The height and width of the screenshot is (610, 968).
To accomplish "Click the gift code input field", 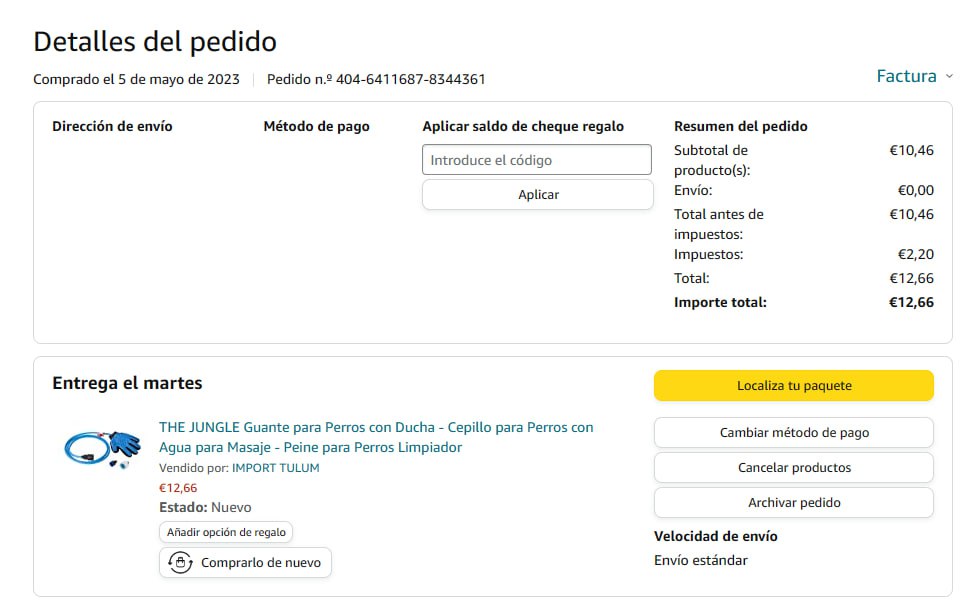I will [x=537, y=160].
